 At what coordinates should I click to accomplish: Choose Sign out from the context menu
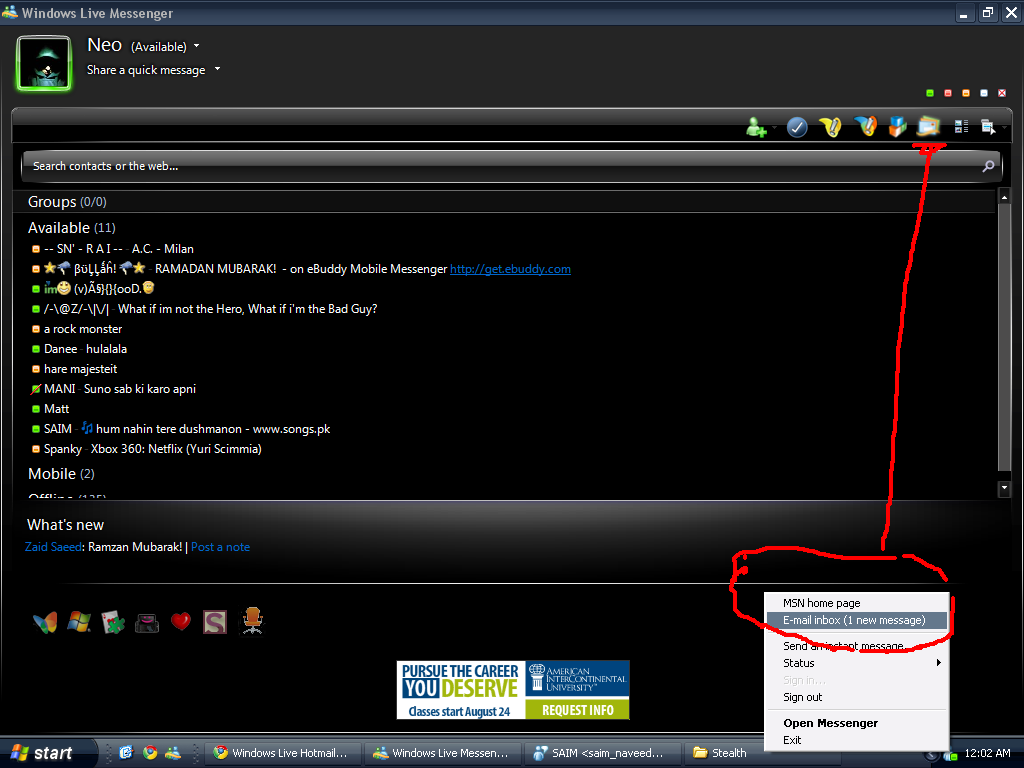(x=802, y=697)
